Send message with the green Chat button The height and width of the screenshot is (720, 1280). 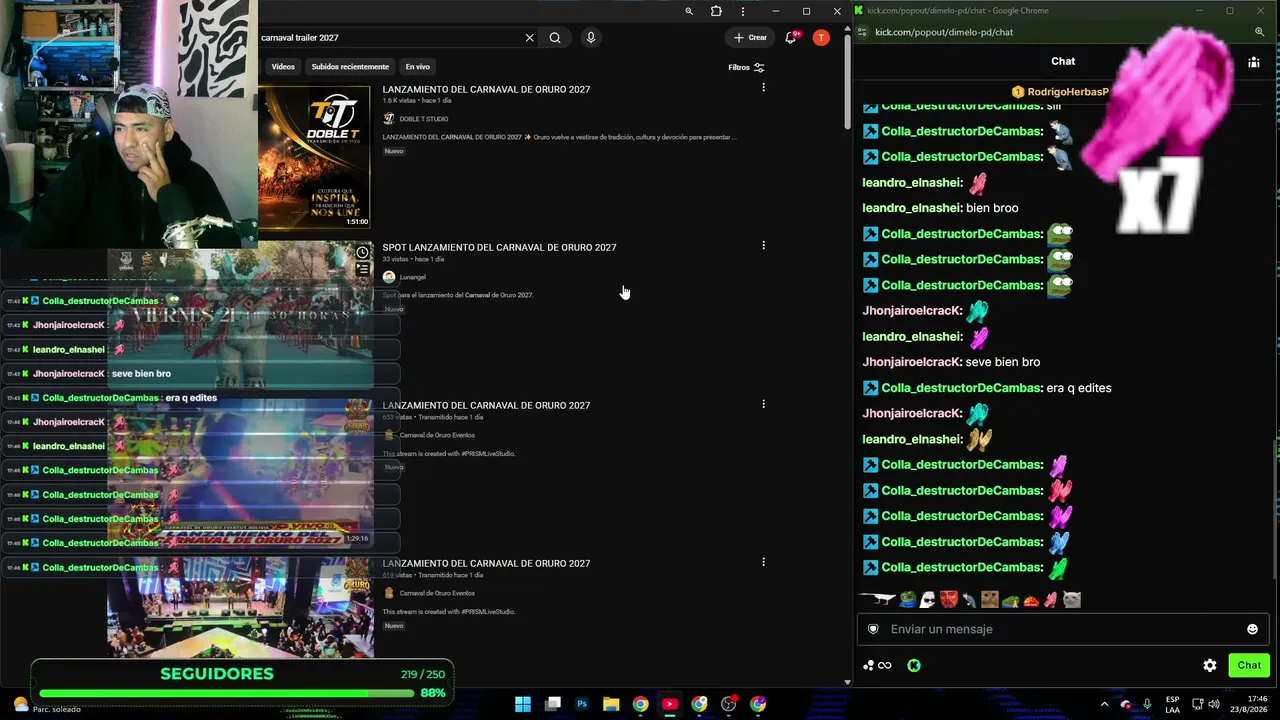coord(1249,665)
